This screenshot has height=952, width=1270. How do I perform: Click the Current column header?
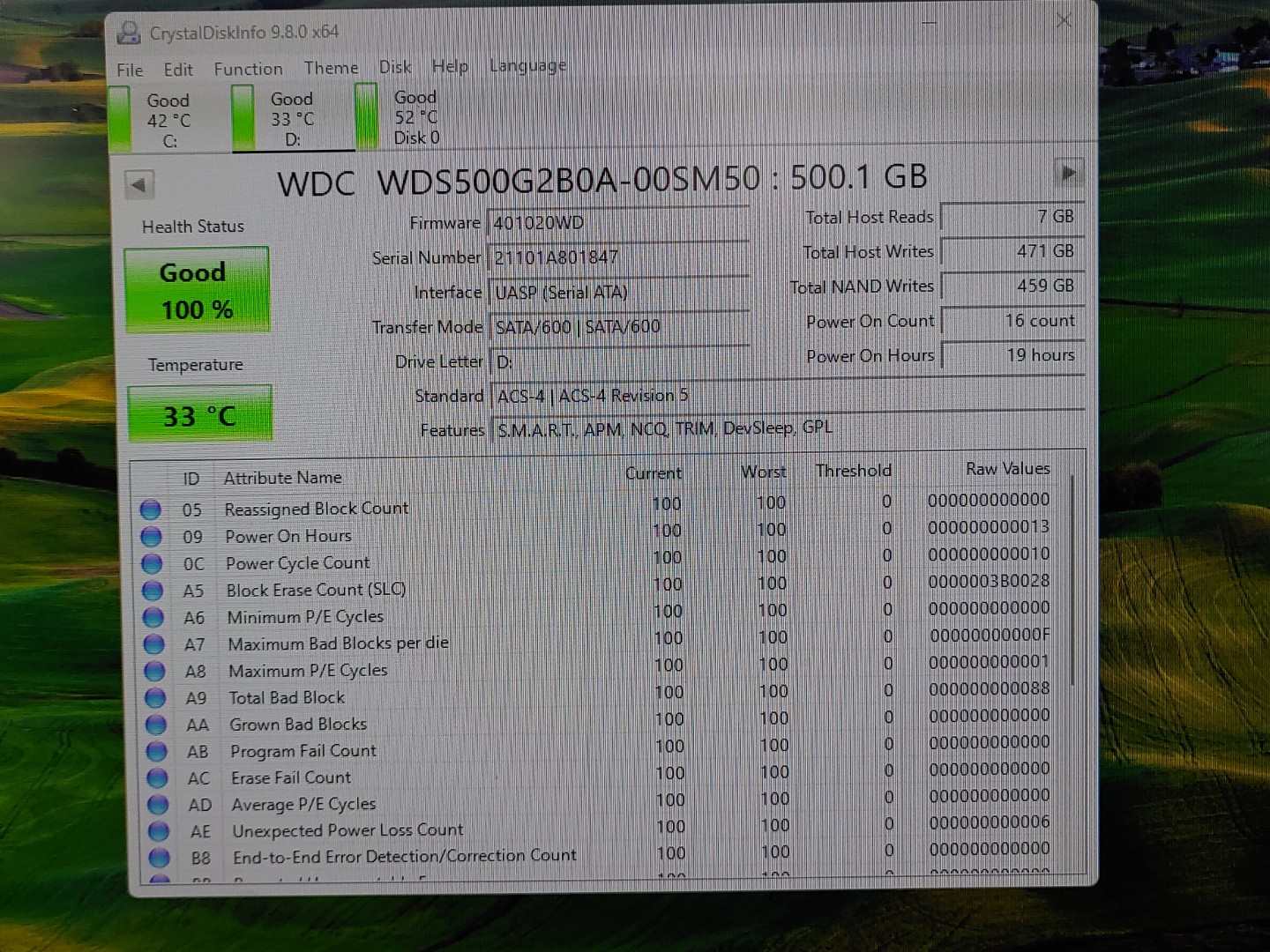[654, 473]
